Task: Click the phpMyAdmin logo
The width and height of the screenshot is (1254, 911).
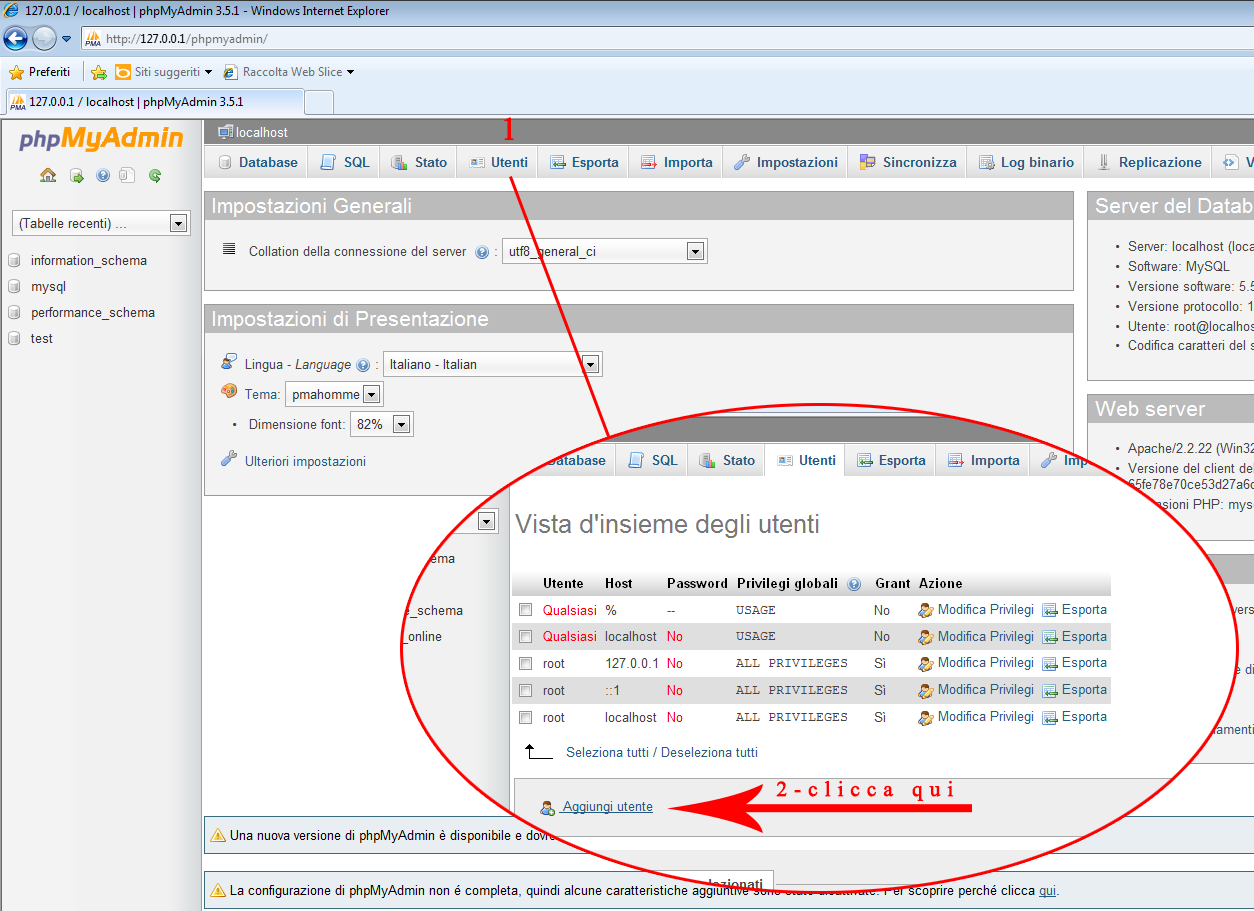Action: (x=101, y=139)
